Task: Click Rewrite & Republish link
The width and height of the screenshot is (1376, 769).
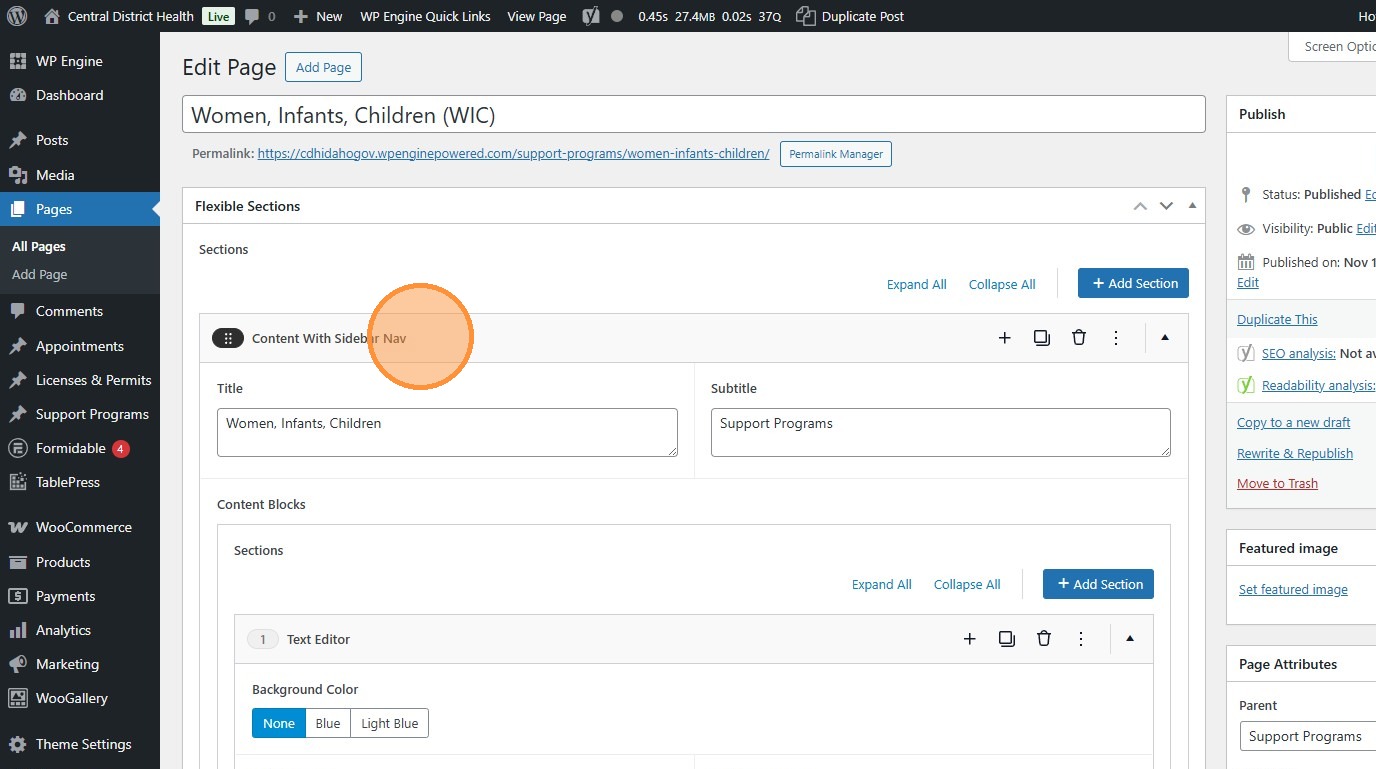Action: coord(1295,453)
